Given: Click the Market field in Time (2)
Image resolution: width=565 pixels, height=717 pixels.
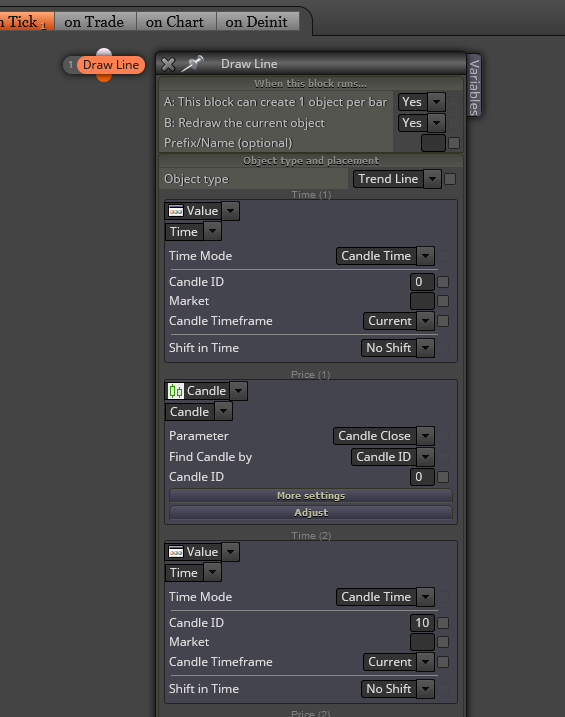Looking at the screenshot, I should tap(422, 642).
